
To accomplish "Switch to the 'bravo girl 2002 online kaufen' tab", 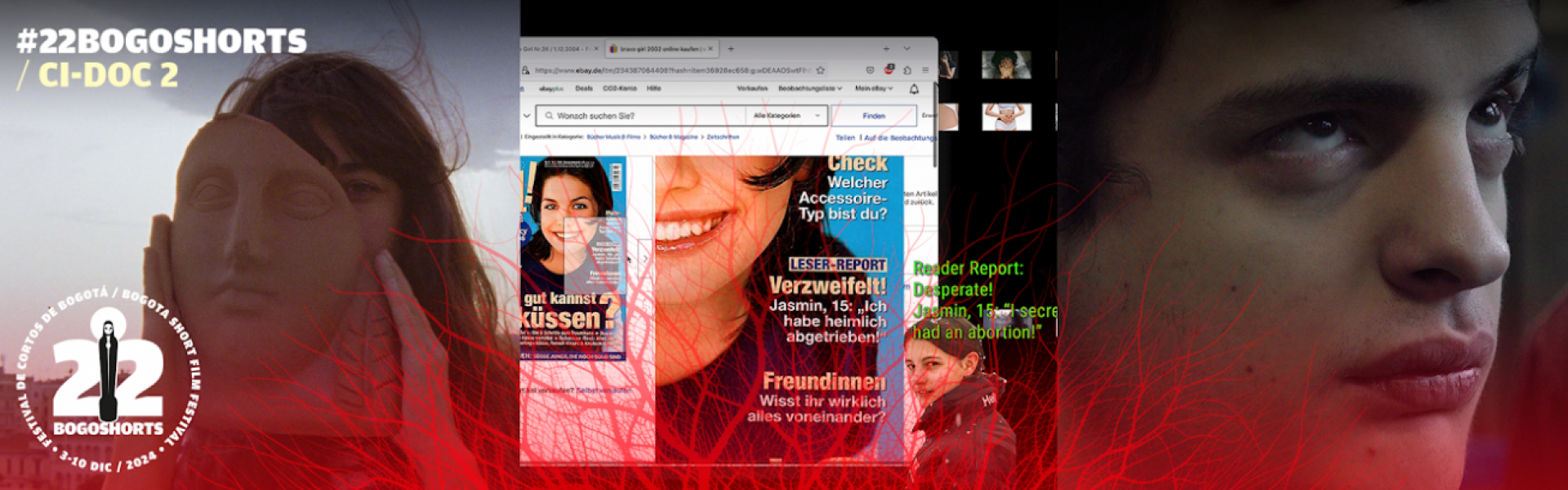I will point(661,49).
